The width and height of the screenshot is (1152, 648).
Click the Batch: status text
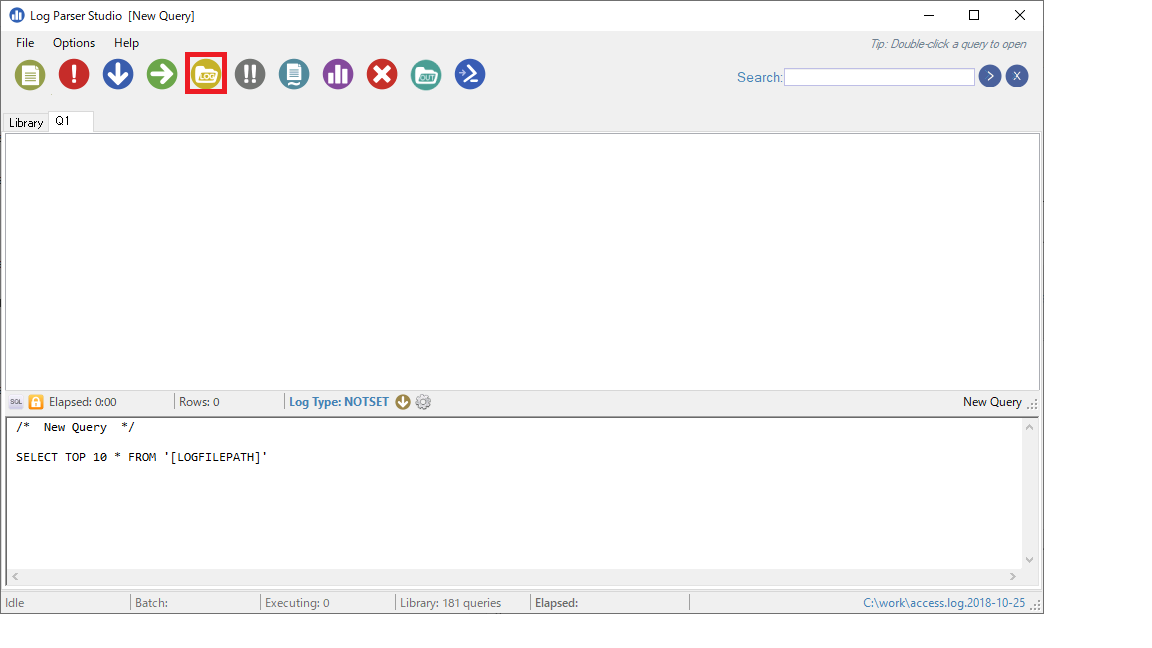(151, 603)
